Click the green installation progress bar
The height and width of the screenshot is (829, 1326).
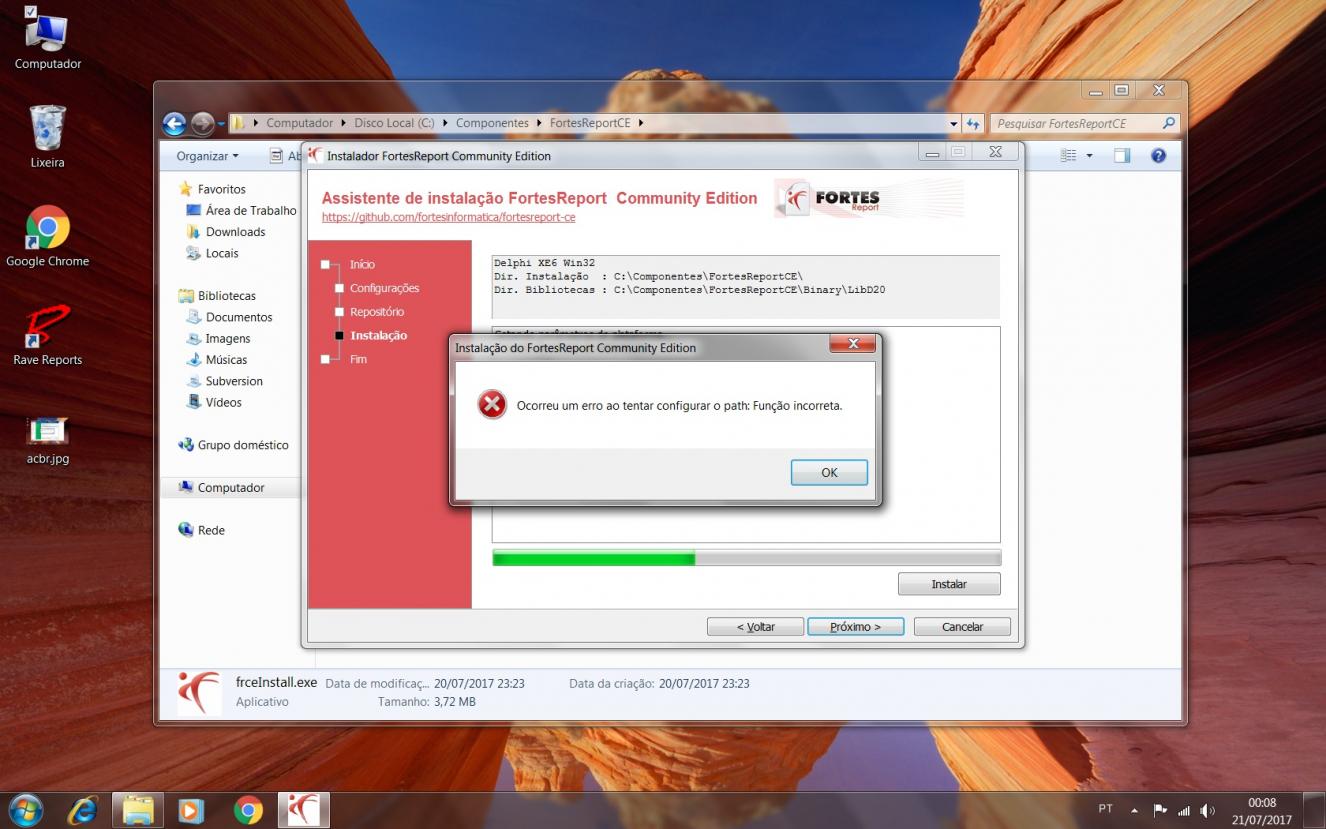(x=746, y=558)
